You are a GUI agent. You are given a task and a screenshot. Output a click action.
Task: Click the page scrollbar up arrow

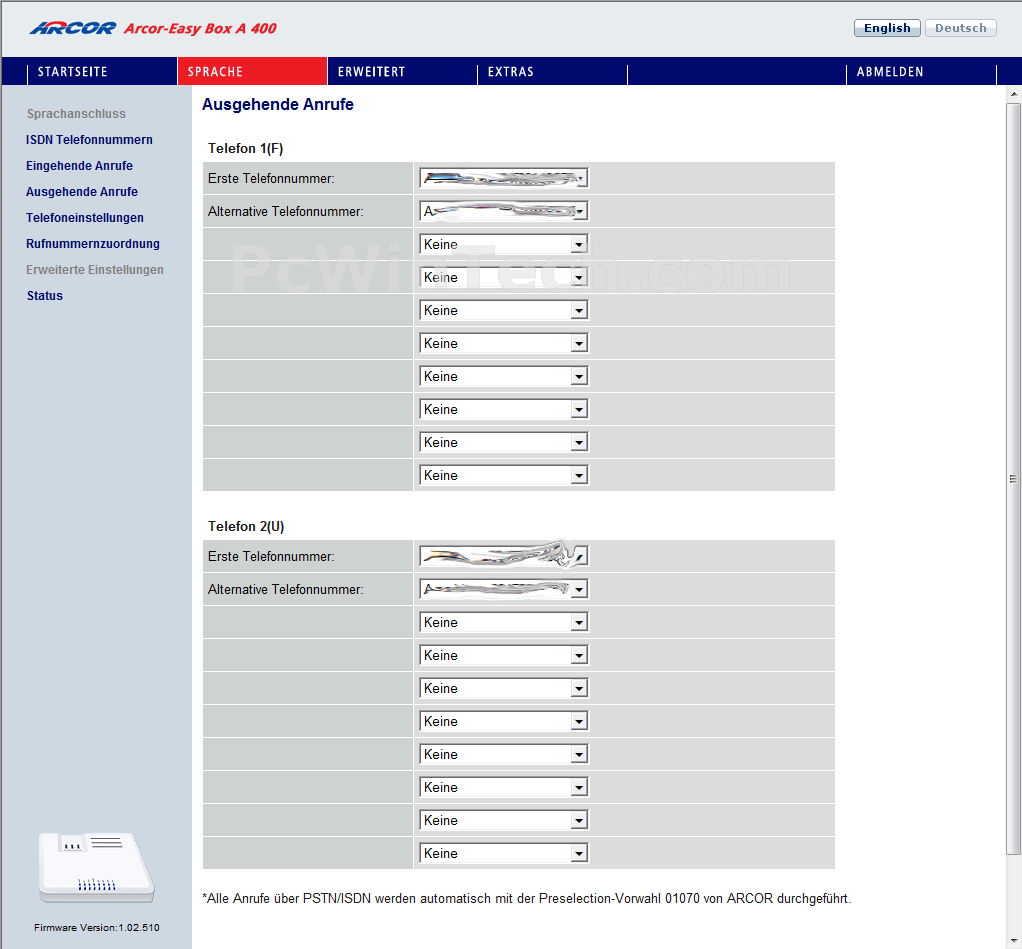point(1014,95)
